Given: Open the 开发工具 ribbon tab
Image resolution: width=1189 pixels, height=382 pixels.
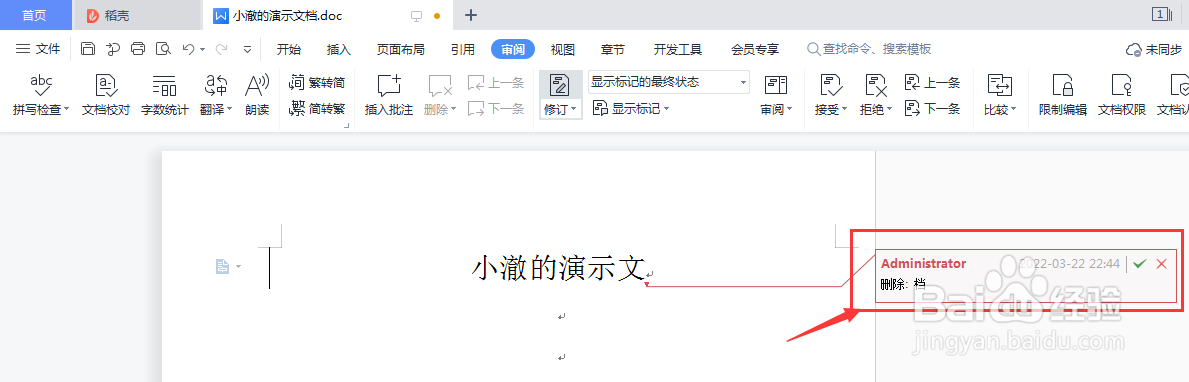Looking at the screenshot, I should [678, 49].
